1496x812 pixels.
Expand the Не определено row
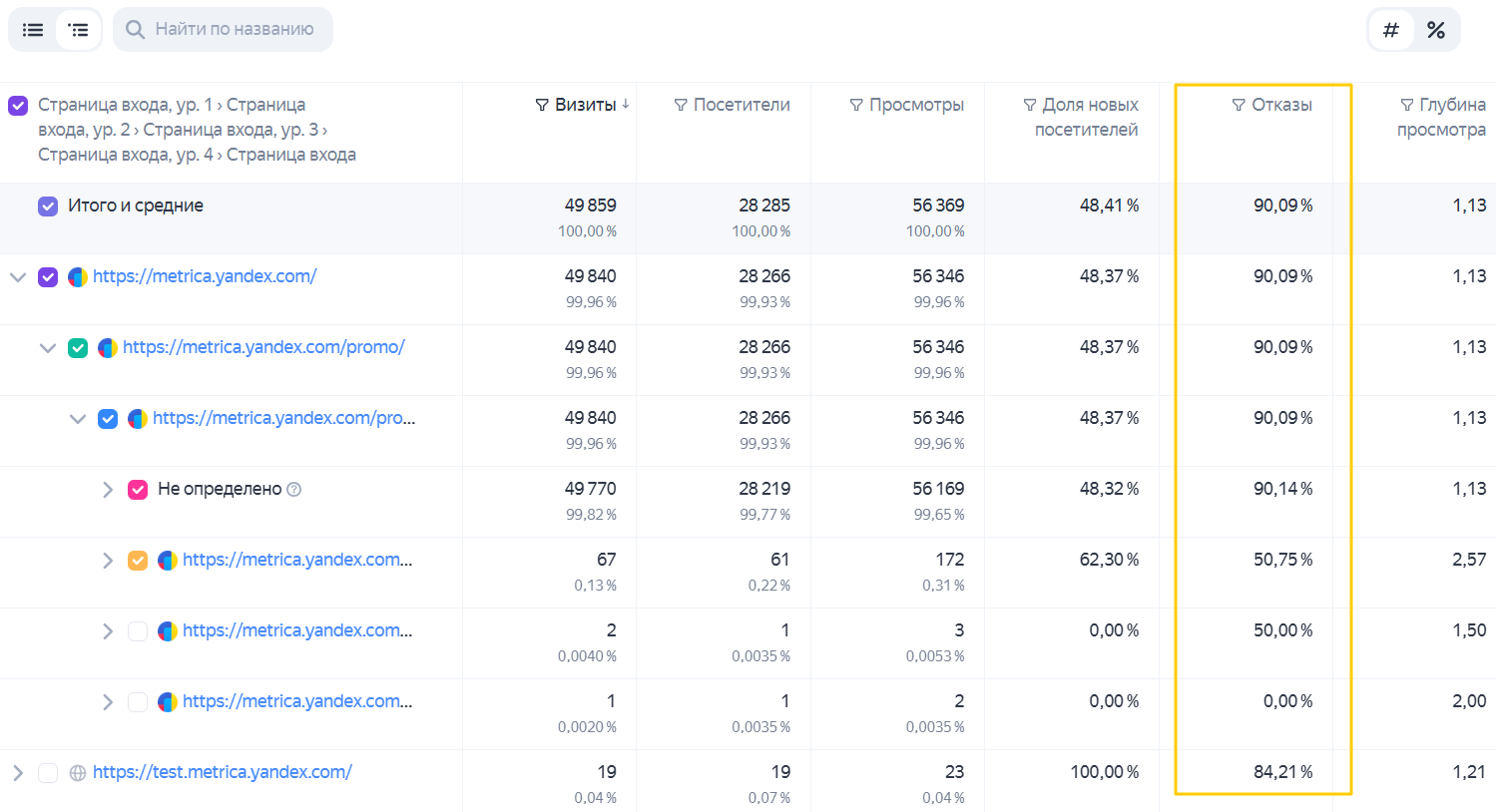point(108,490)
